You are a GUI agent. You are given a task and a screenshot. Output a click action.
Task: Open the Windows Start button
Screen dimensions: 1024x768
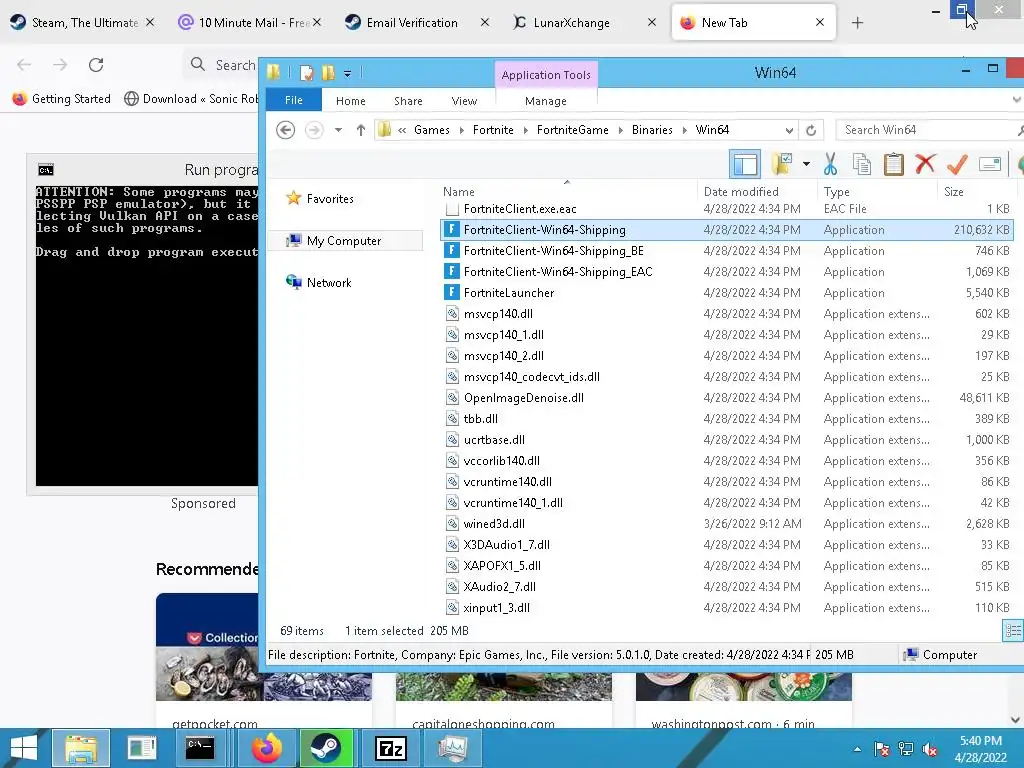coord(24,748)
